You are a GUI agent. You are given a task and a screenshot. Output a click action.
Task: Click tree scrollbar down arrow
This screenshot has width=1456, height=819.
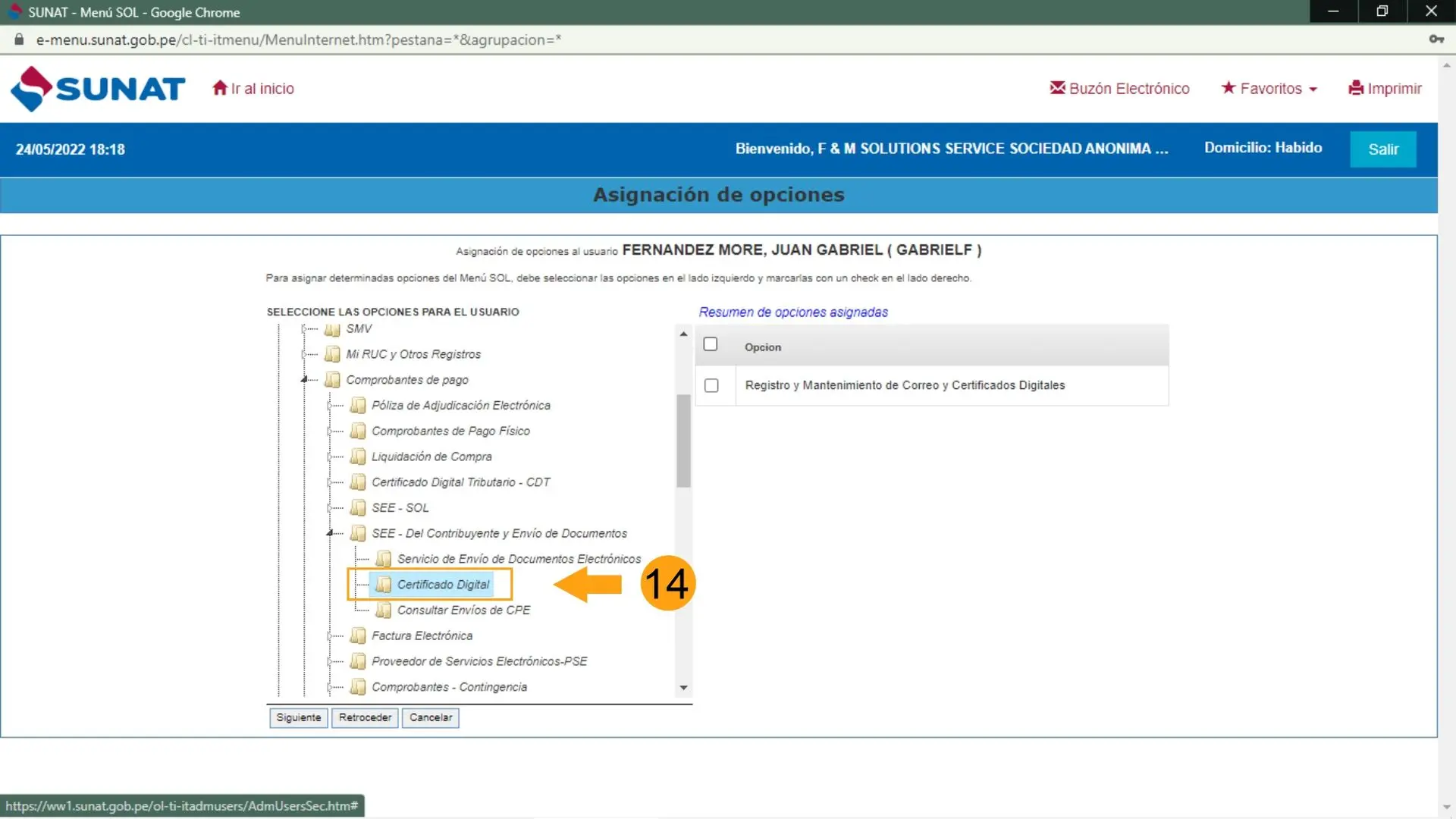coord(683,688)
